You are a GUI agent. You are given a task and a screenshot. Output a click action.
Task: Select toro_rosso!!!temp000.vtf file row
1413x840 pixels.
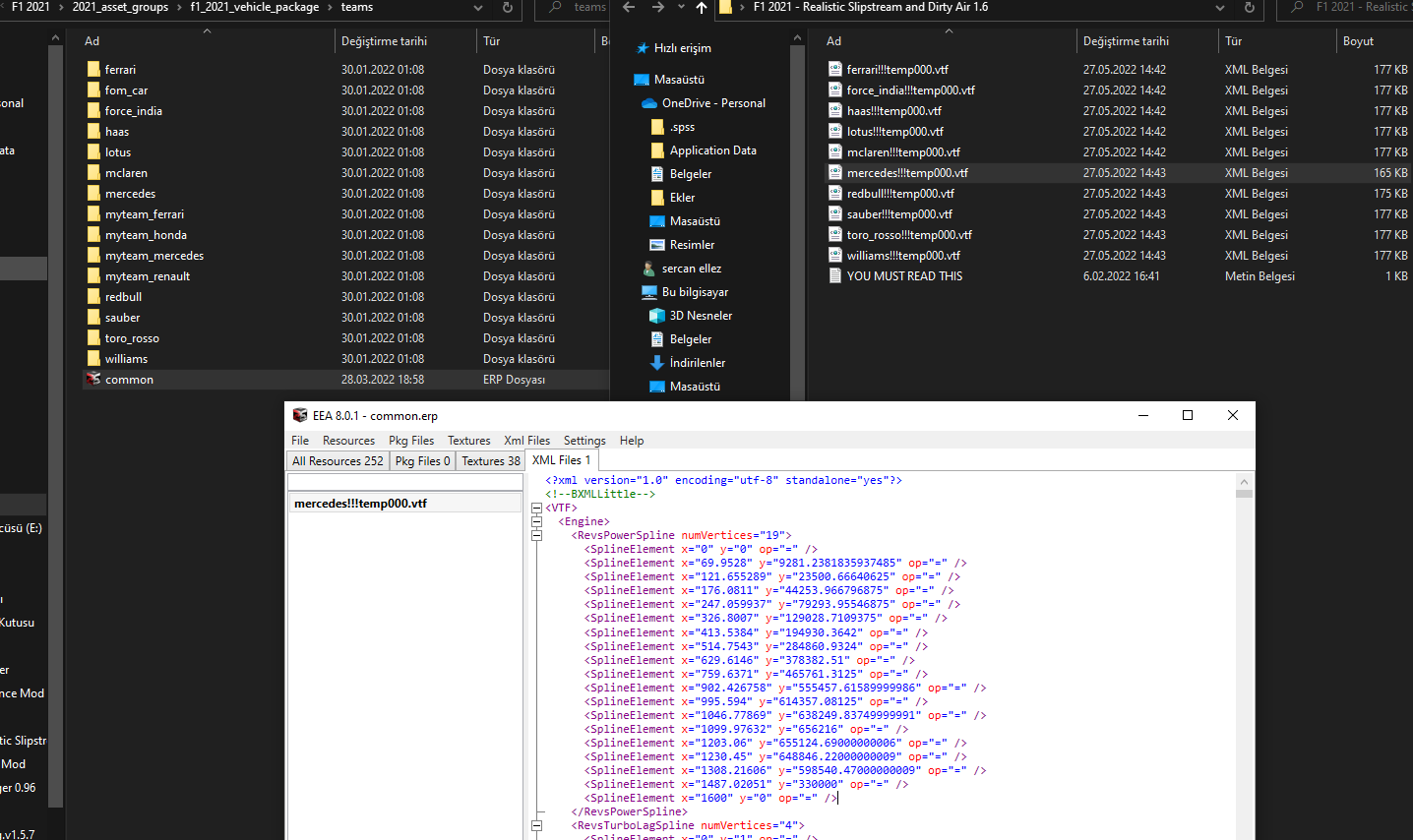point(1117,234)
